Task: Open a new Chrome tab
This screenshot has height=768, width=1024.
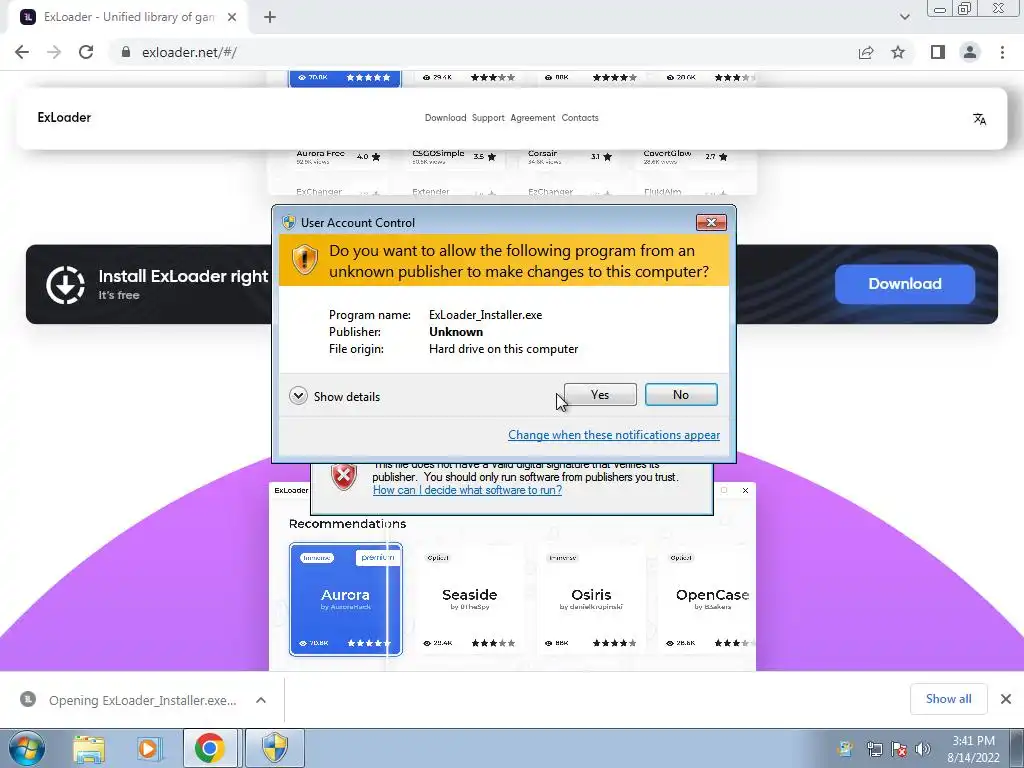Action: click(270, 18)
